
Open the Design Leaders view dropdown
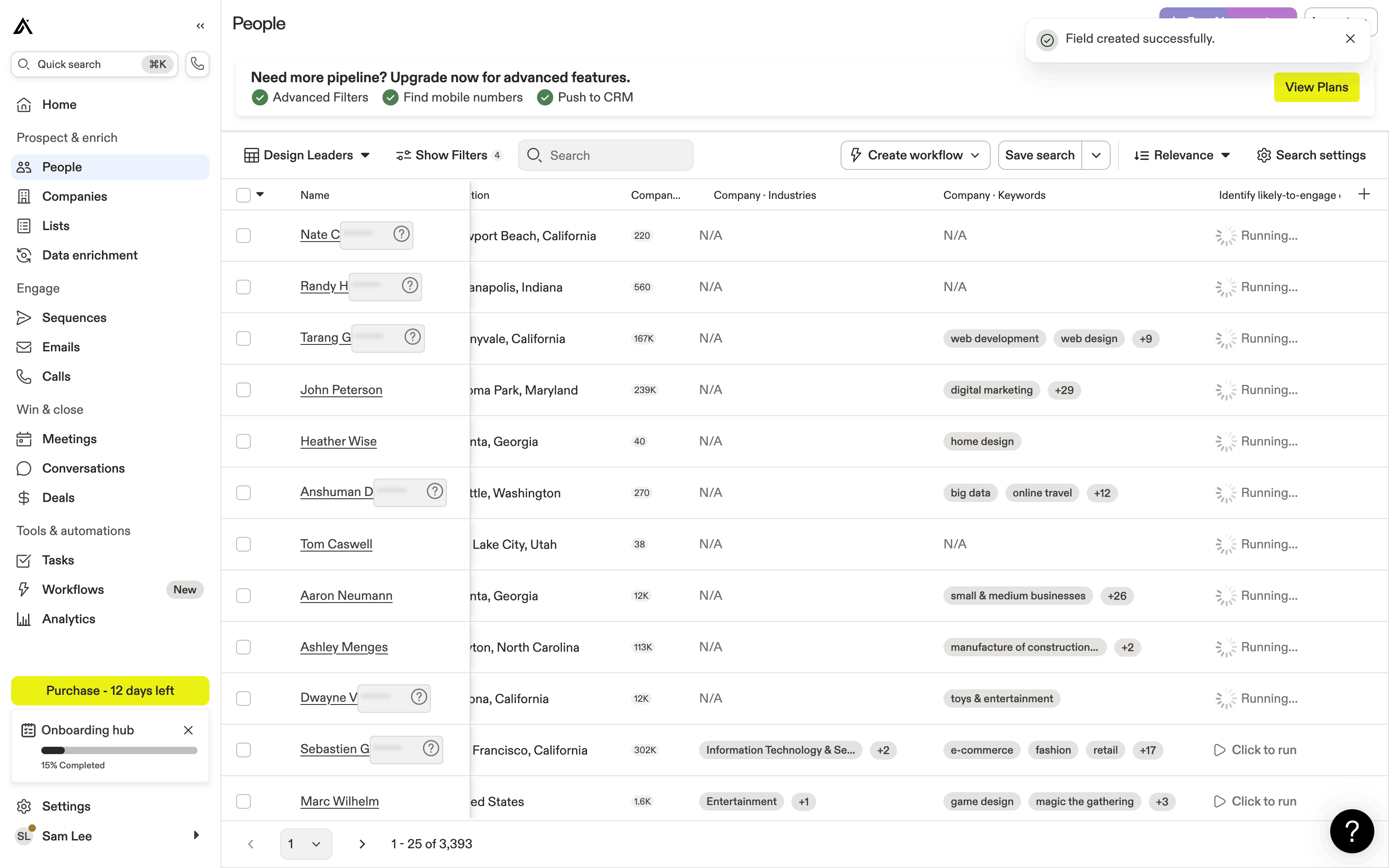click(x=307, y=155)
